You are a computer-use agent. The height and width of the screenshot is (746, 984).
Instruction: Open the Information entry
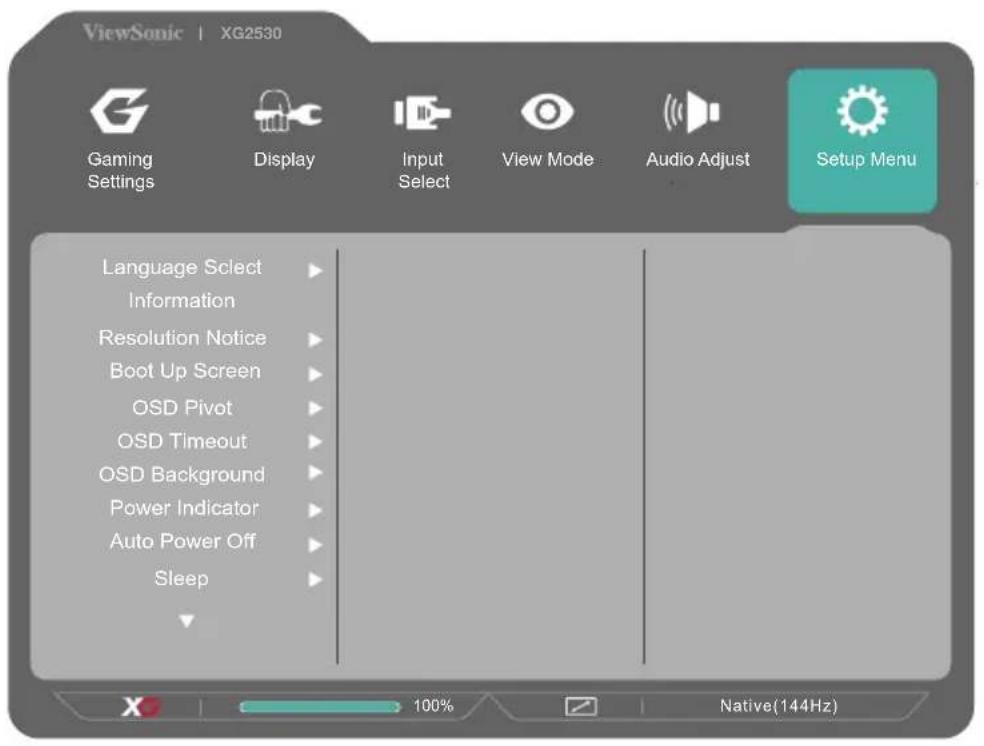pos(181,301)
